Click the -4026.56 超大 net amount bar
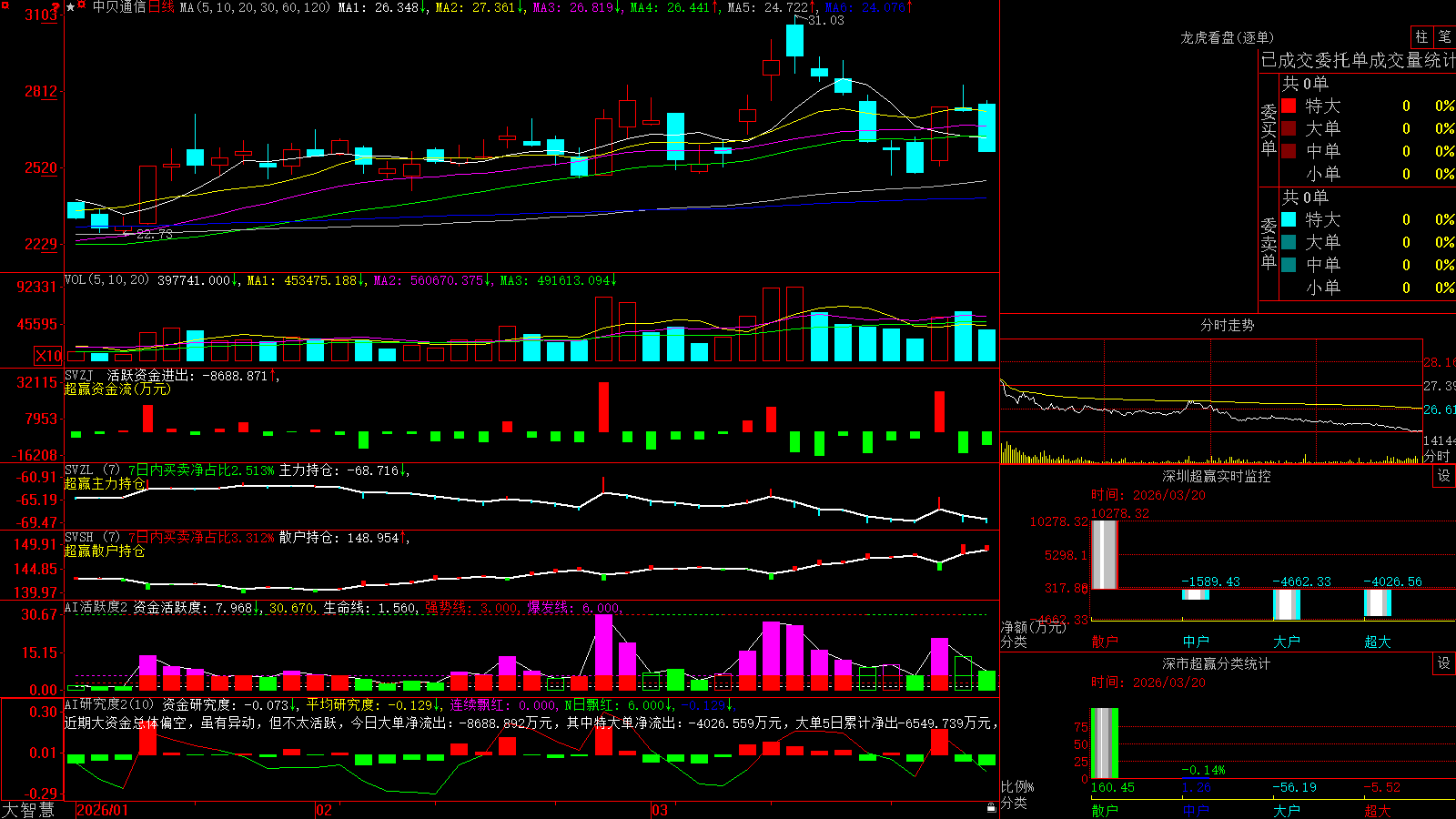This screenshot has height=819, width=1456. coord(1378,602)
